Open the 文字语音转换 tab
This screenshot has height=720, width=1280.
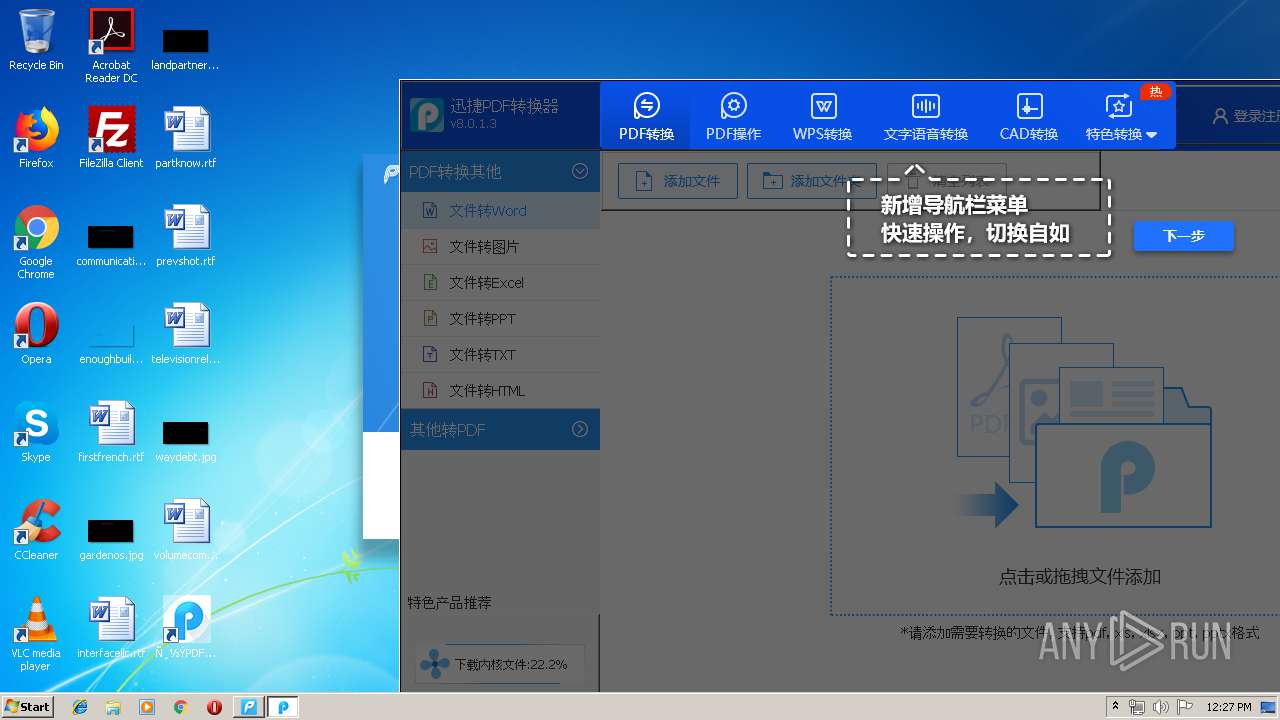coord(925,116)
